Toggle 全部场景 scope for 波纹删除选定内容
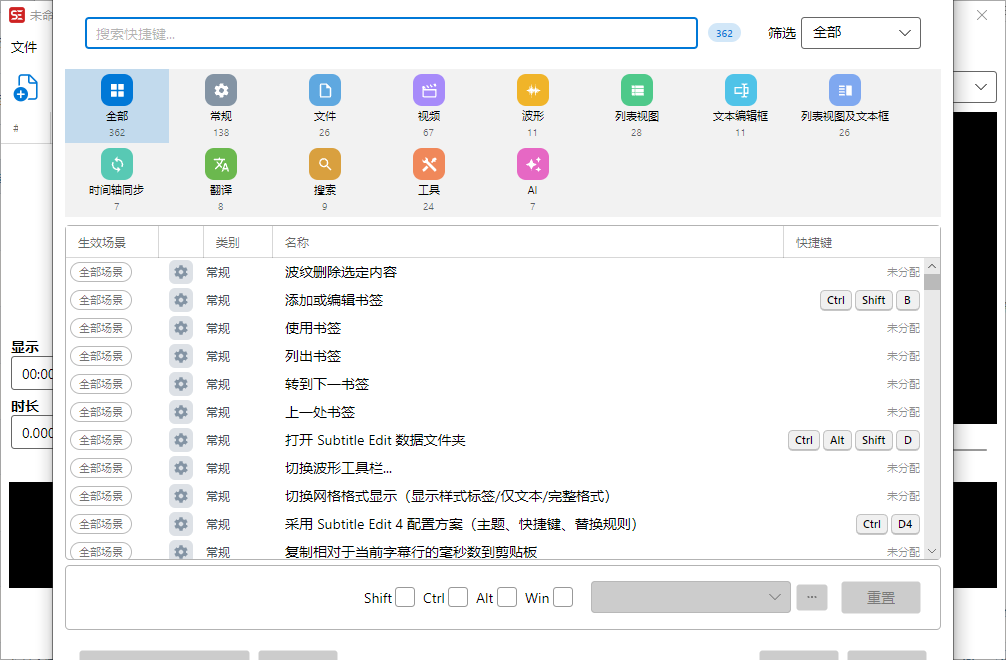Screen dimensions: 1006x660 point(101,272)
